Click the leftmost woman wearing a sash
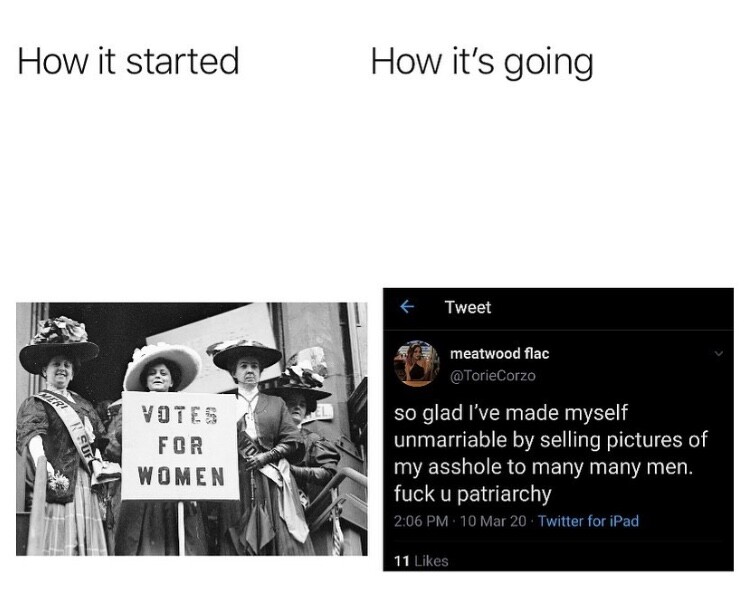 pos(62,440)
